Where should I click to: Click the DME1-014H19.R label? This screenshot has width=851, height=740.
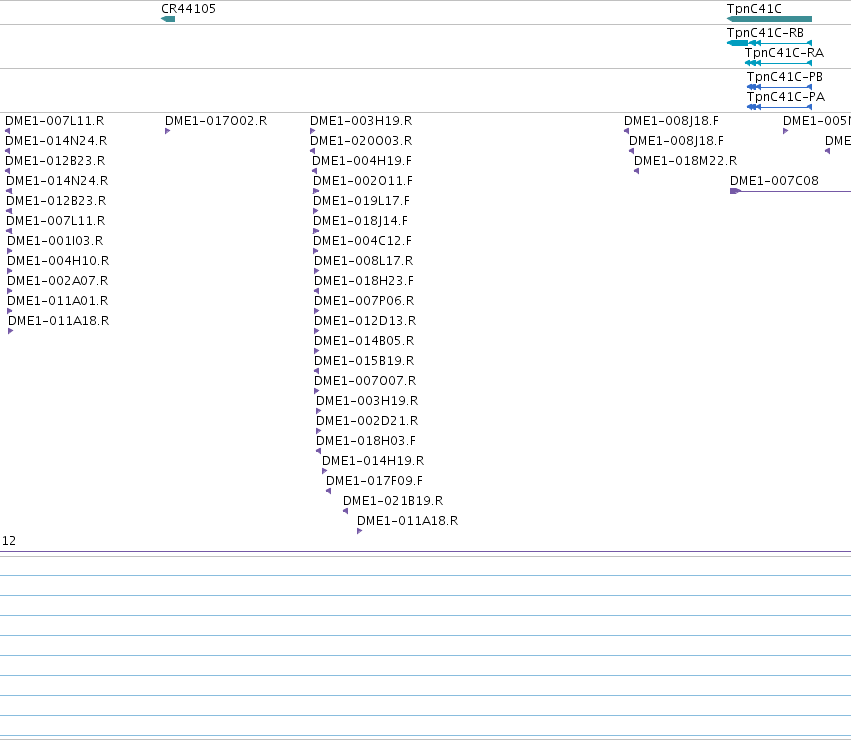point(373,461)
